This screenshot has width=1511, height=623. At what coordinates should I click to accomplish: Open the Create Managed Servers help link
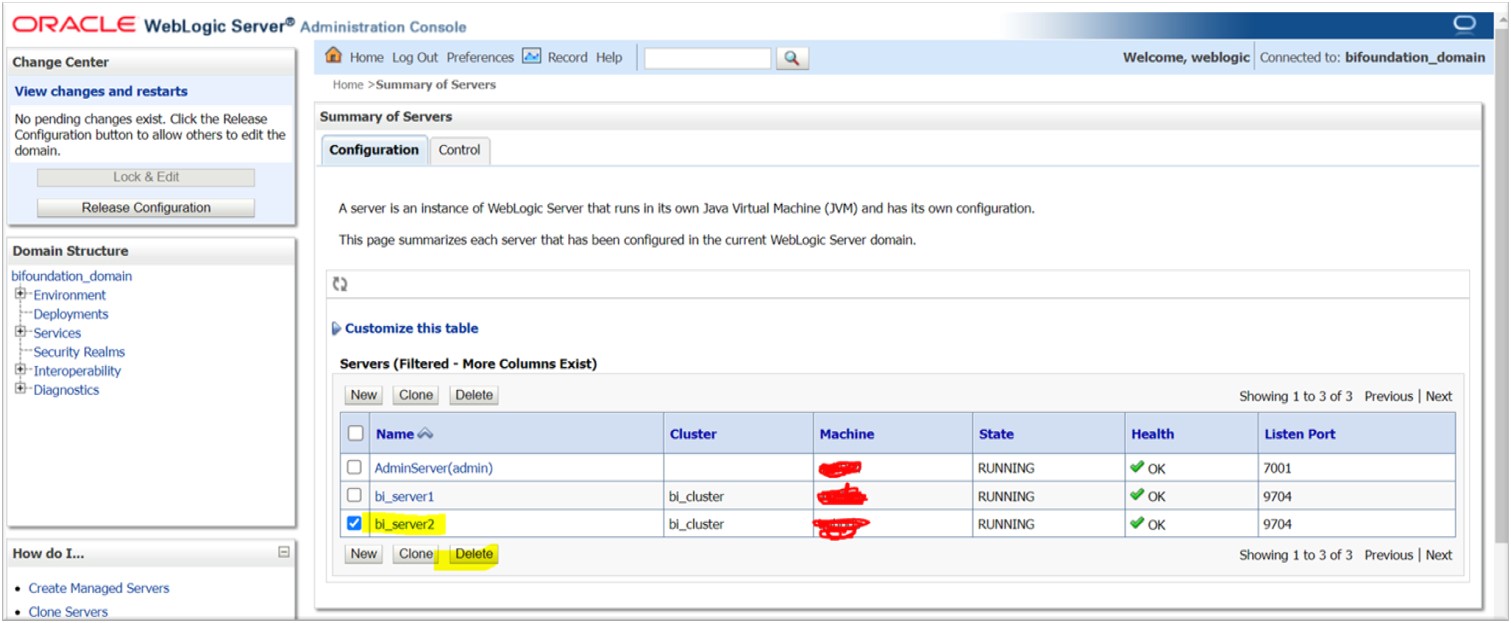pos(99,588)
